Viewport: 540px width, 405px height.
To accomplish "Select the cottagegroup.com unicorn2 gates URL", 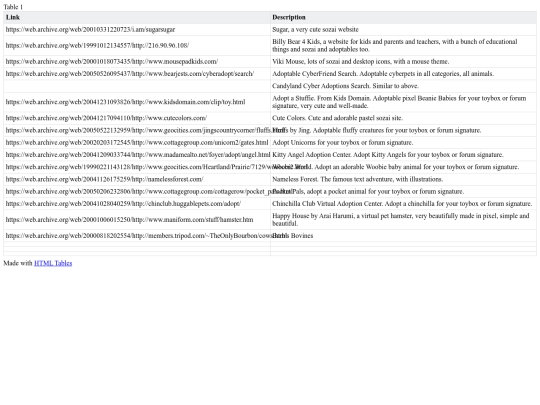I will click(x=137, y=143).
